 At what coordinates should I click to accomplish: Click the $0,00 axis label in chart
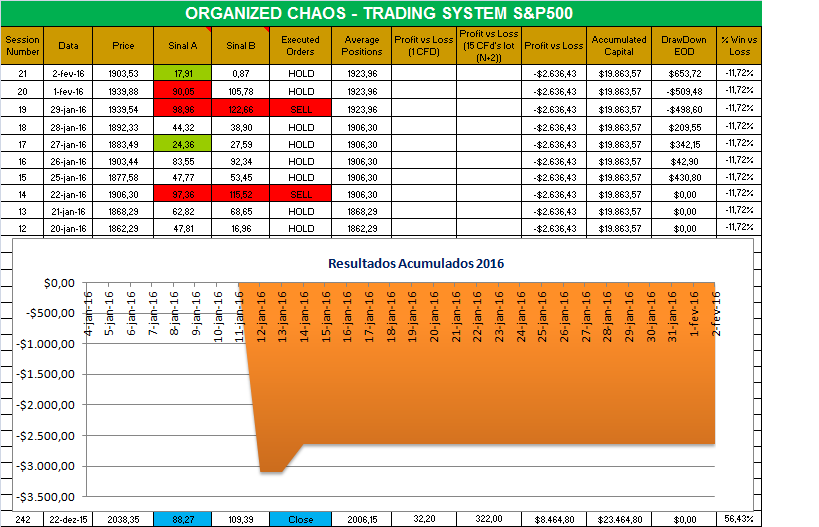[60, 283]
